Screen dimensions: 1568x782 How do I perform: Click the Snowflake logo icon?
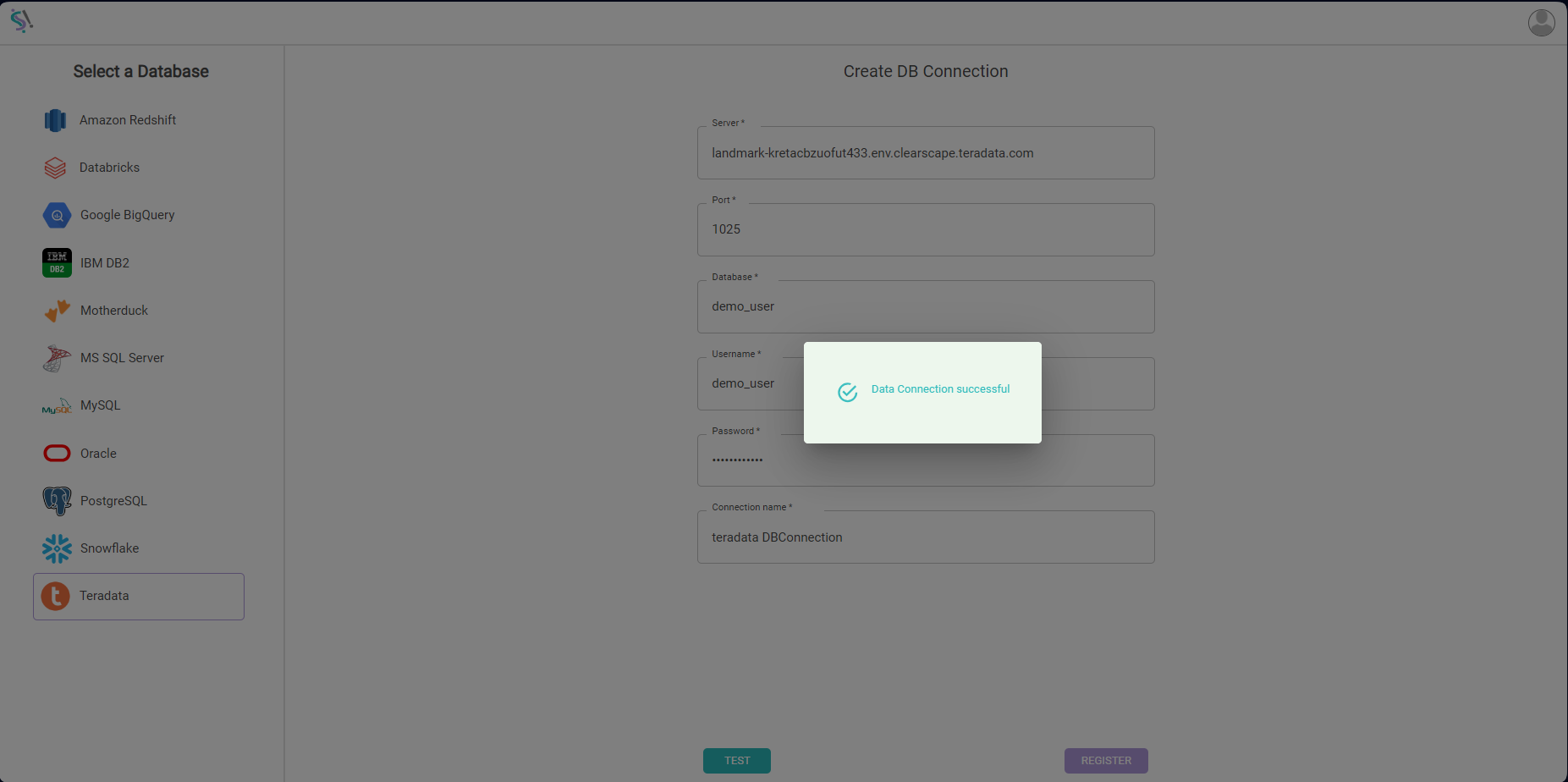pyautogui.click(x=57, y=548)
